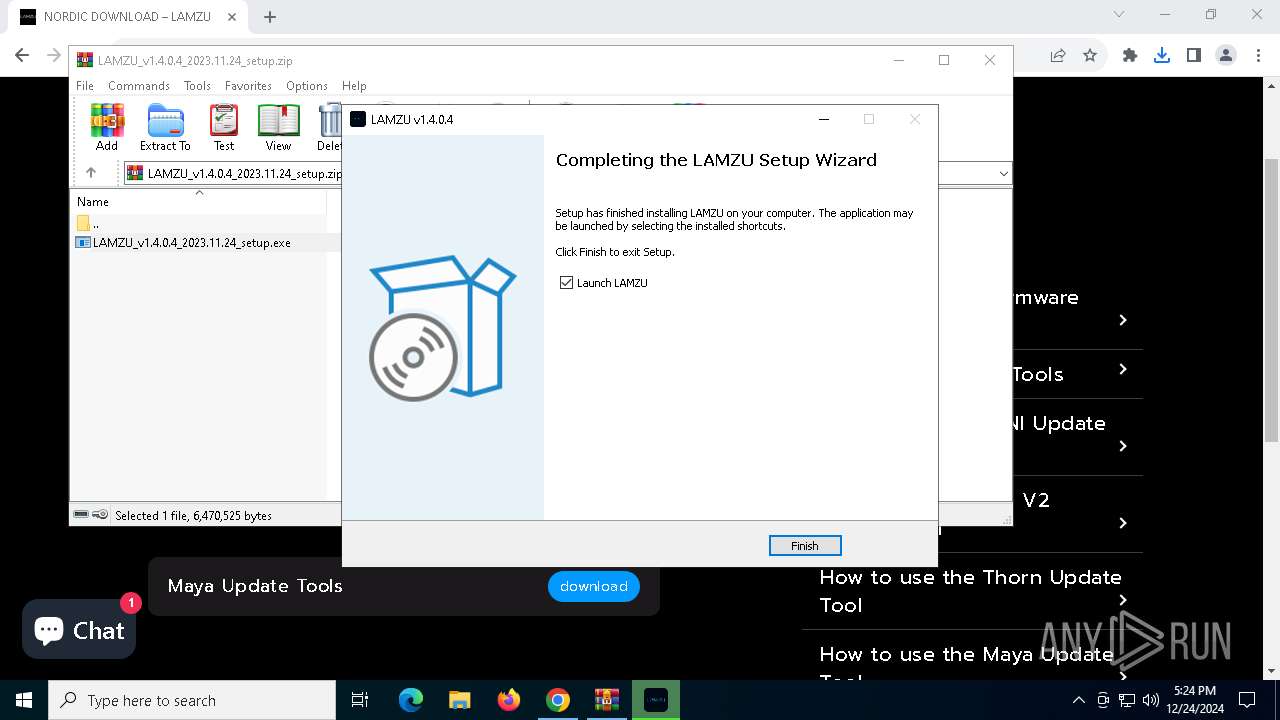Open the Chrome extensions puzzle icon
1280x720 pixels.
1130,56
